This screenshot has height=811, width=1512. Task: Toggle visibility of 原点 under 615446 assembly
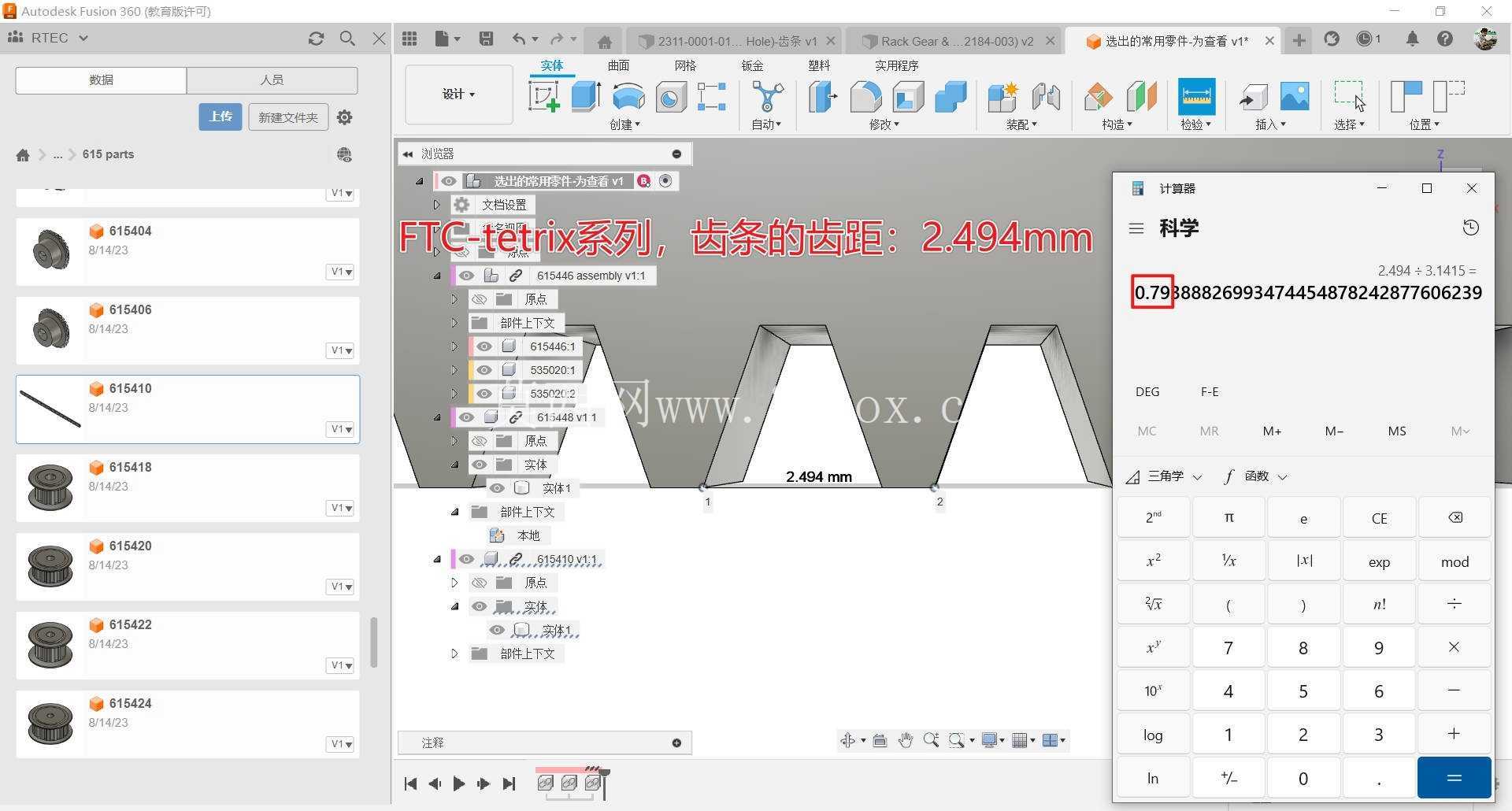[479, 299]
